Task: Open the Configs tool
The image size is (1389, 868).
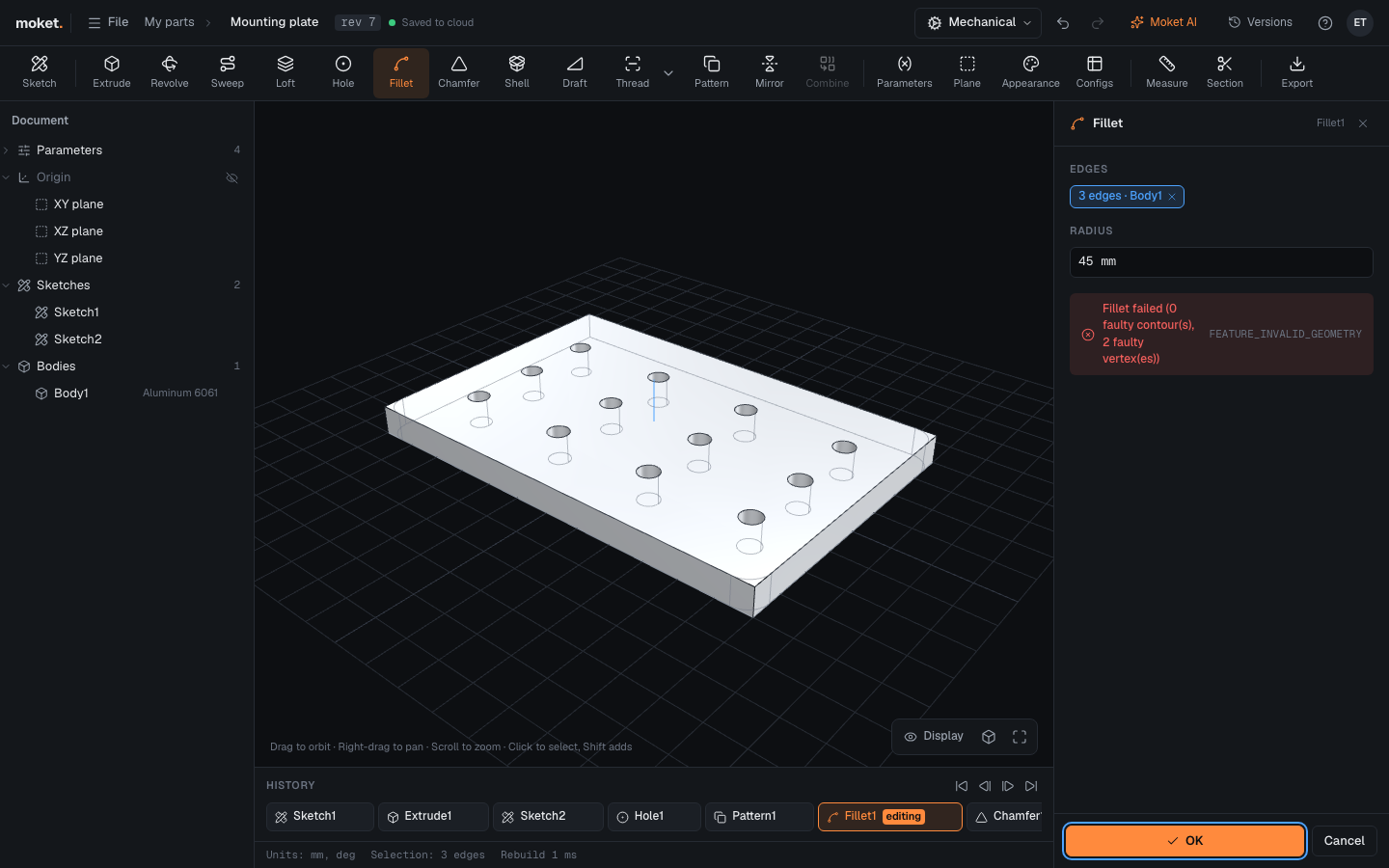Action: (1095, 72)
